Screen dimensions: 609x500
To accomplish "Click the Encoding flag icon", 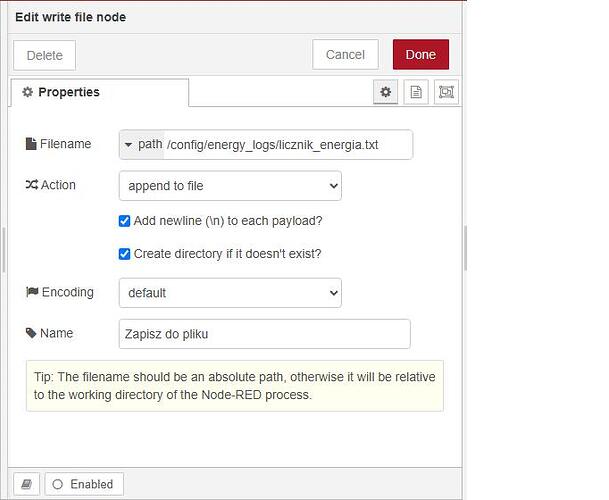I will [32, 292].
